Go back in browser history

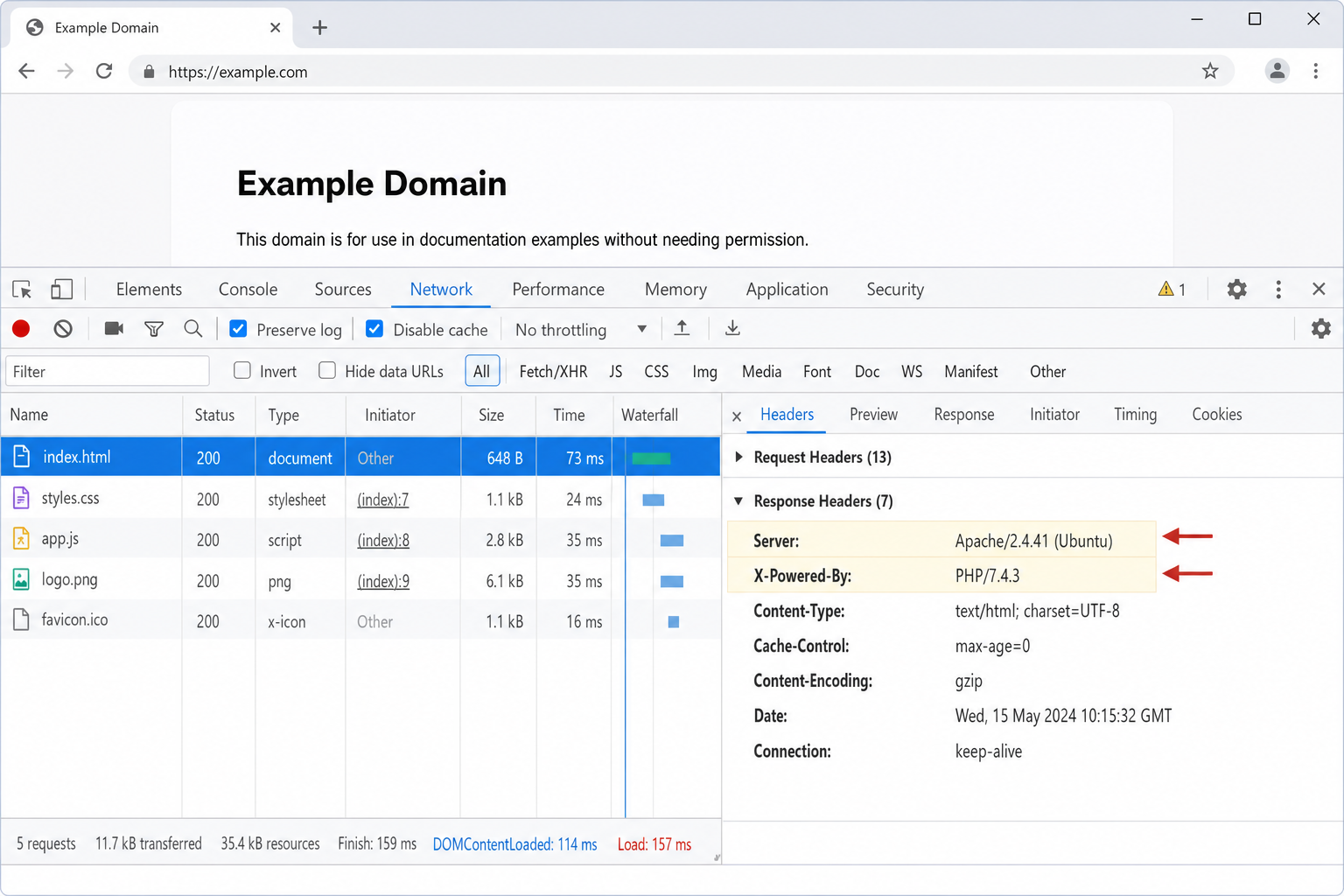(x=27, y=71)
